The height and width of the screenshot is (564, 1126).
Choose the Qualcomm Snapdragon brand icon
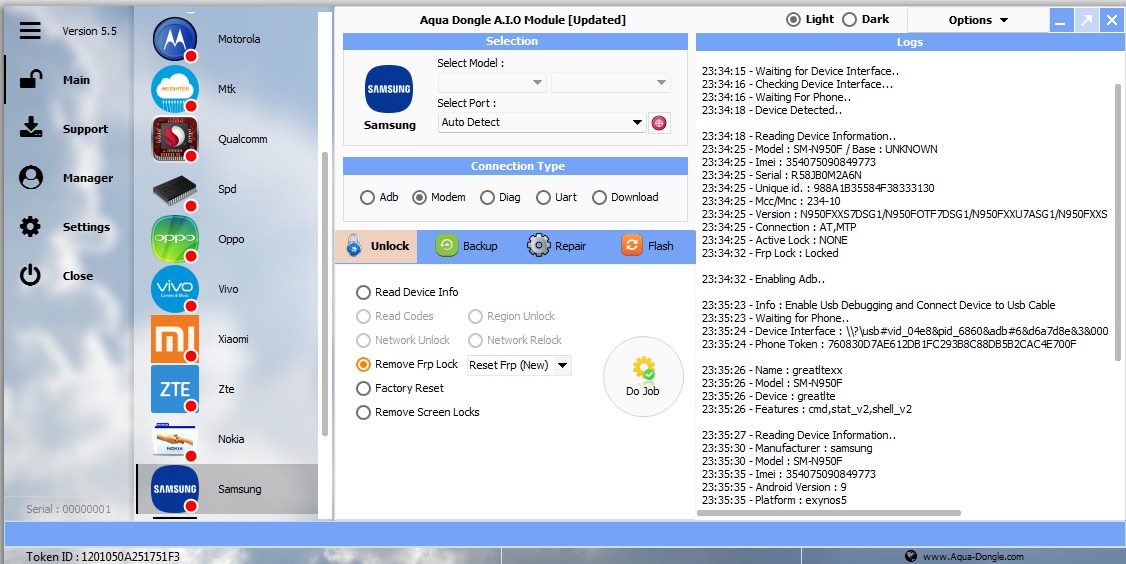[x=175, y=139]
